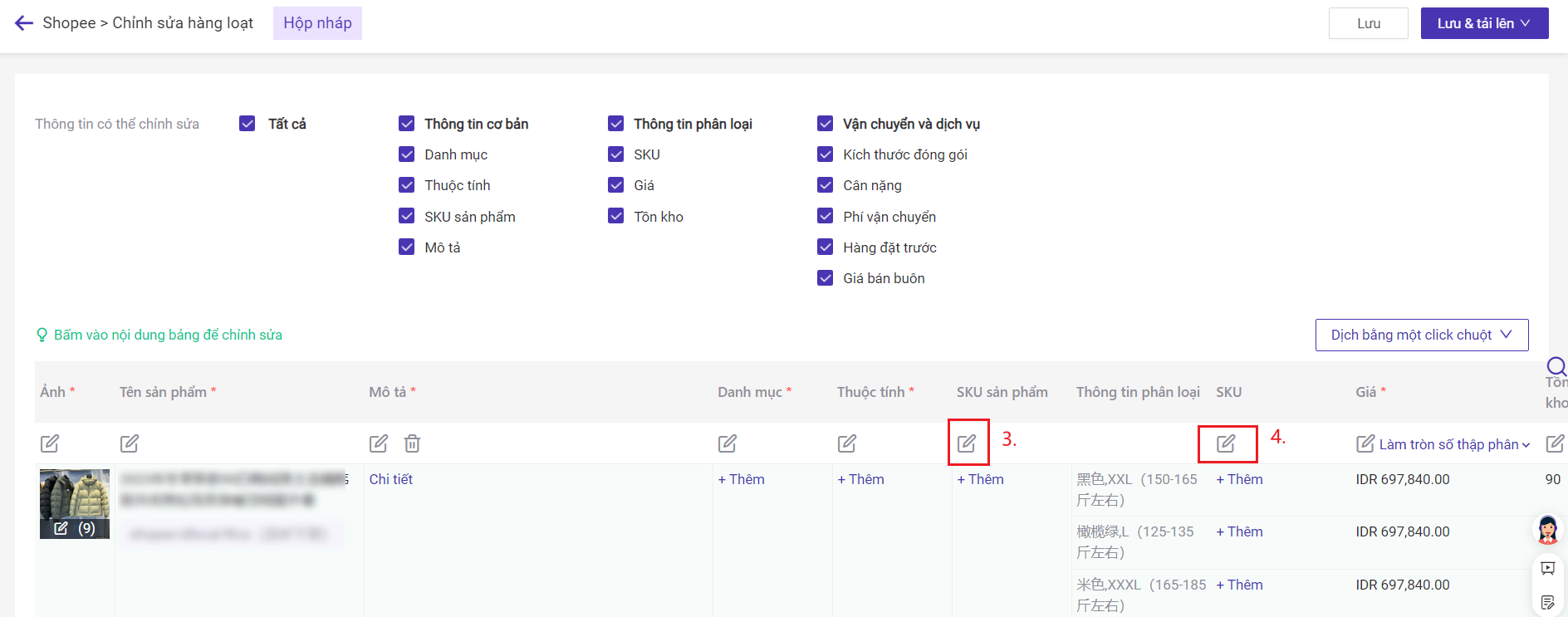Switch to the Hộp nháp tab
1568x617 pixels.
(317, 23)
